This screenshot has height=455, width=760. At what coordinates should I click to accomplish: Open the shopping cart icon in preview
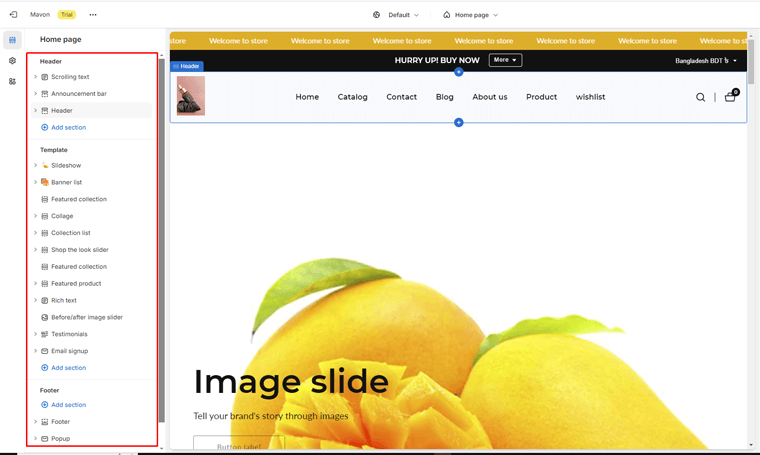coord(731,96)
